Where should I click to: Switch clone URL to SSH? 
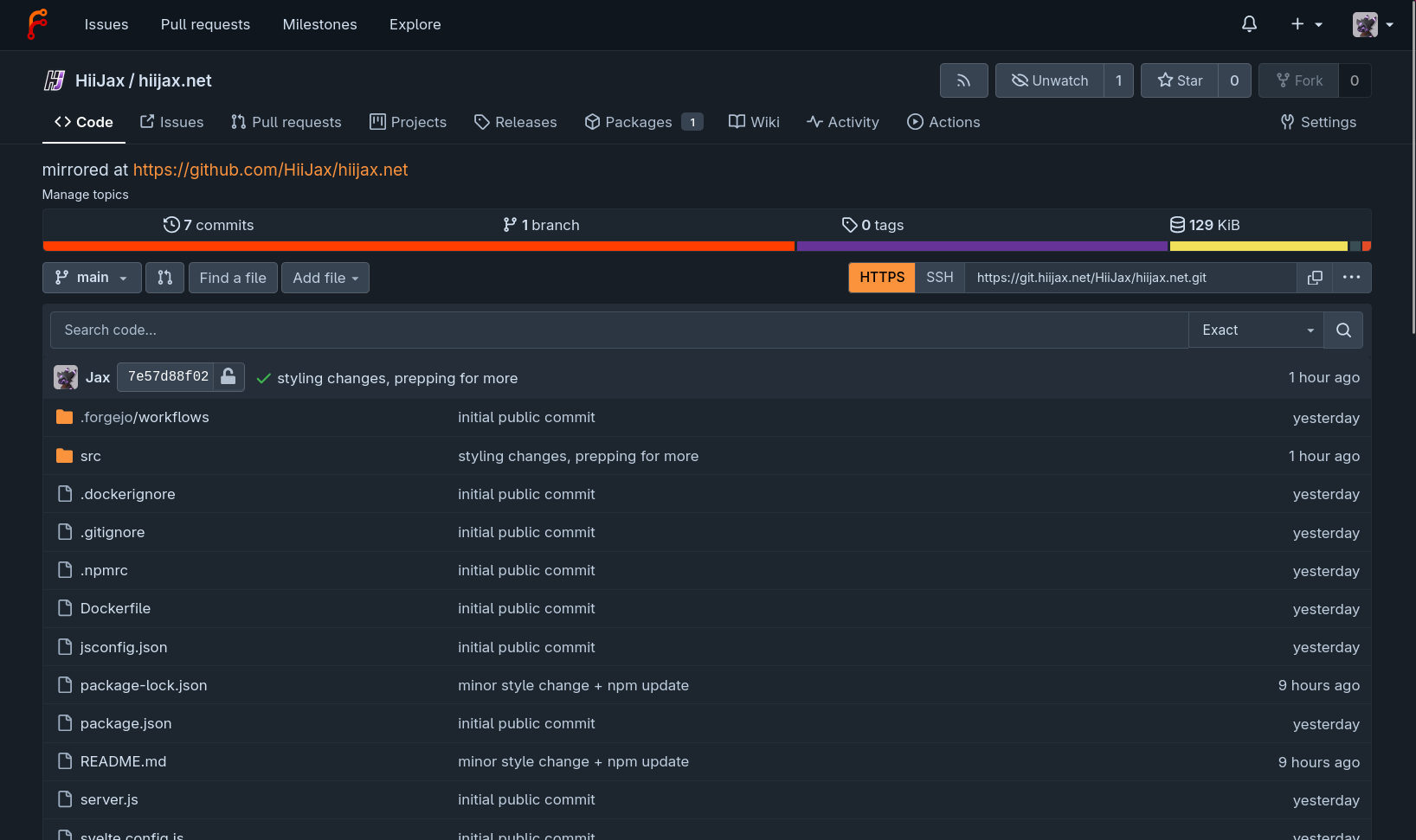(x=939, y=278)
